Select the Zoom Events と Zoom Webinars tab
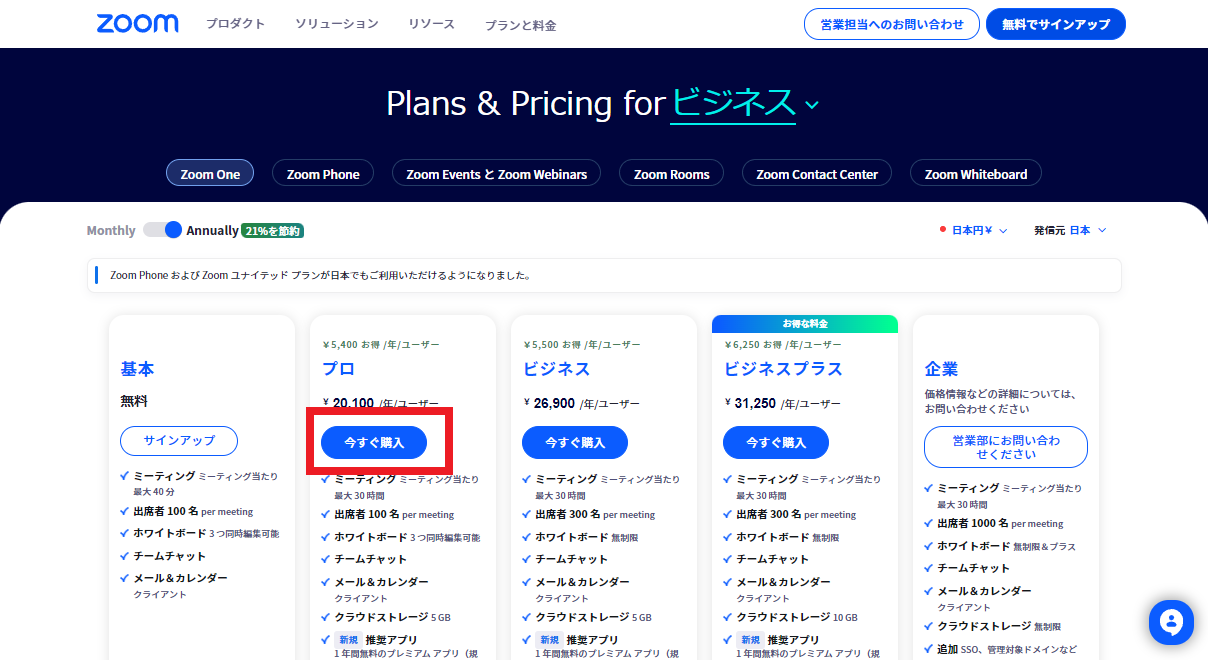1208x660 pixels. coord(497,173)
